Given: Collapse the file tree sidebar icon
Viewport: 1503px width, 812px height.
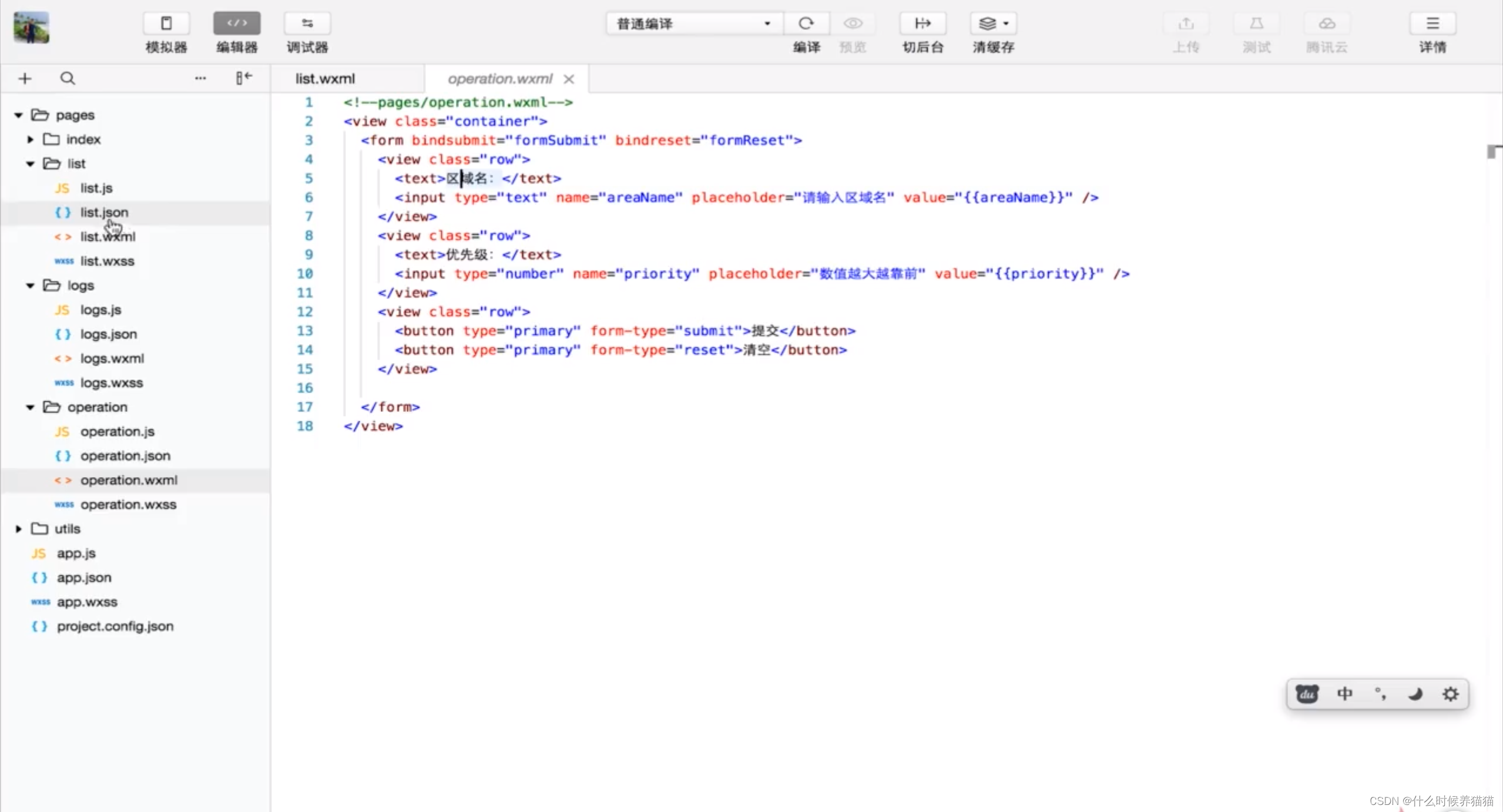Looking at the screenshot, I should click(244, 78).
